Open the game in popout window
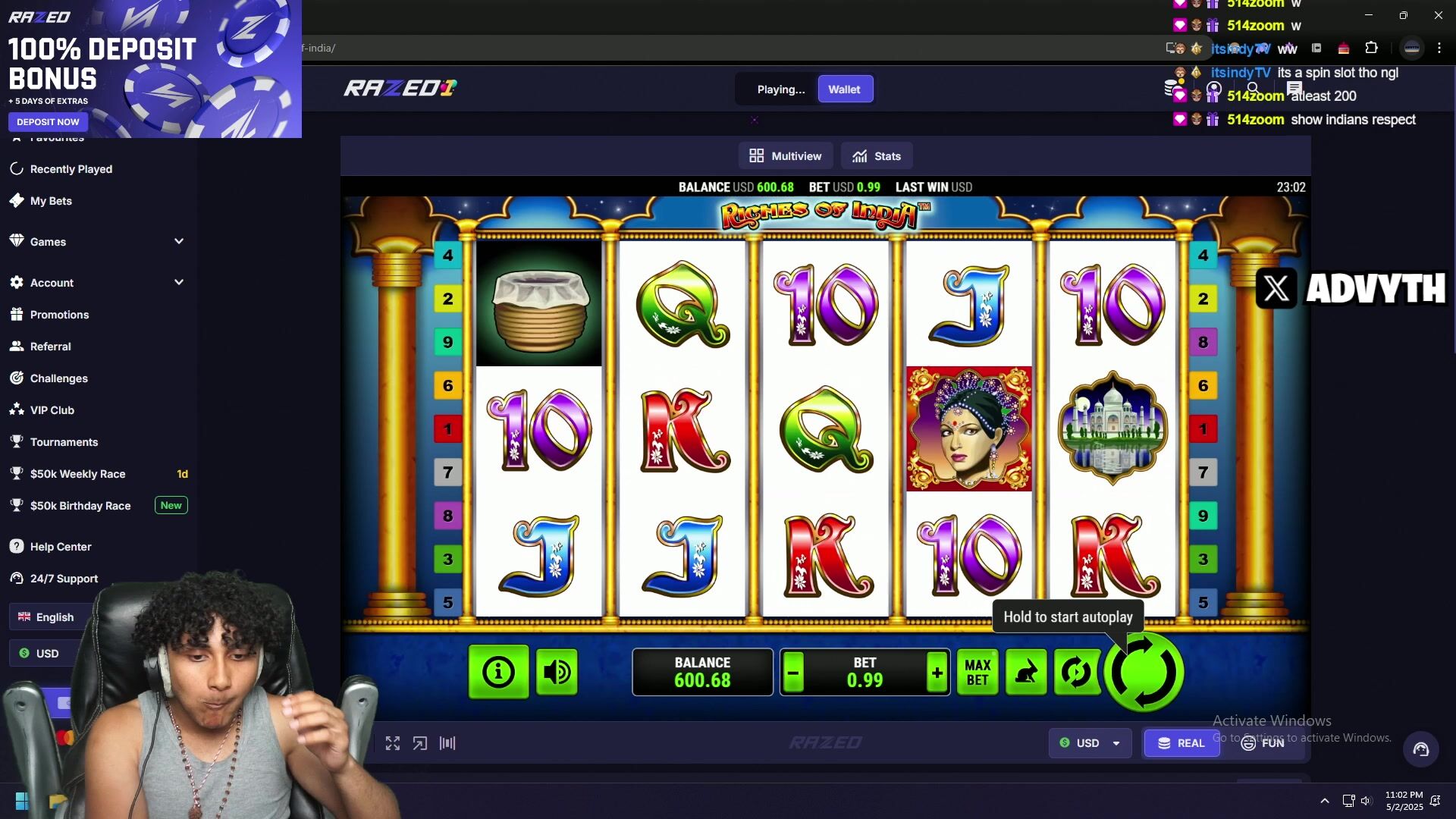The image size is (1456, 819). 420,743
